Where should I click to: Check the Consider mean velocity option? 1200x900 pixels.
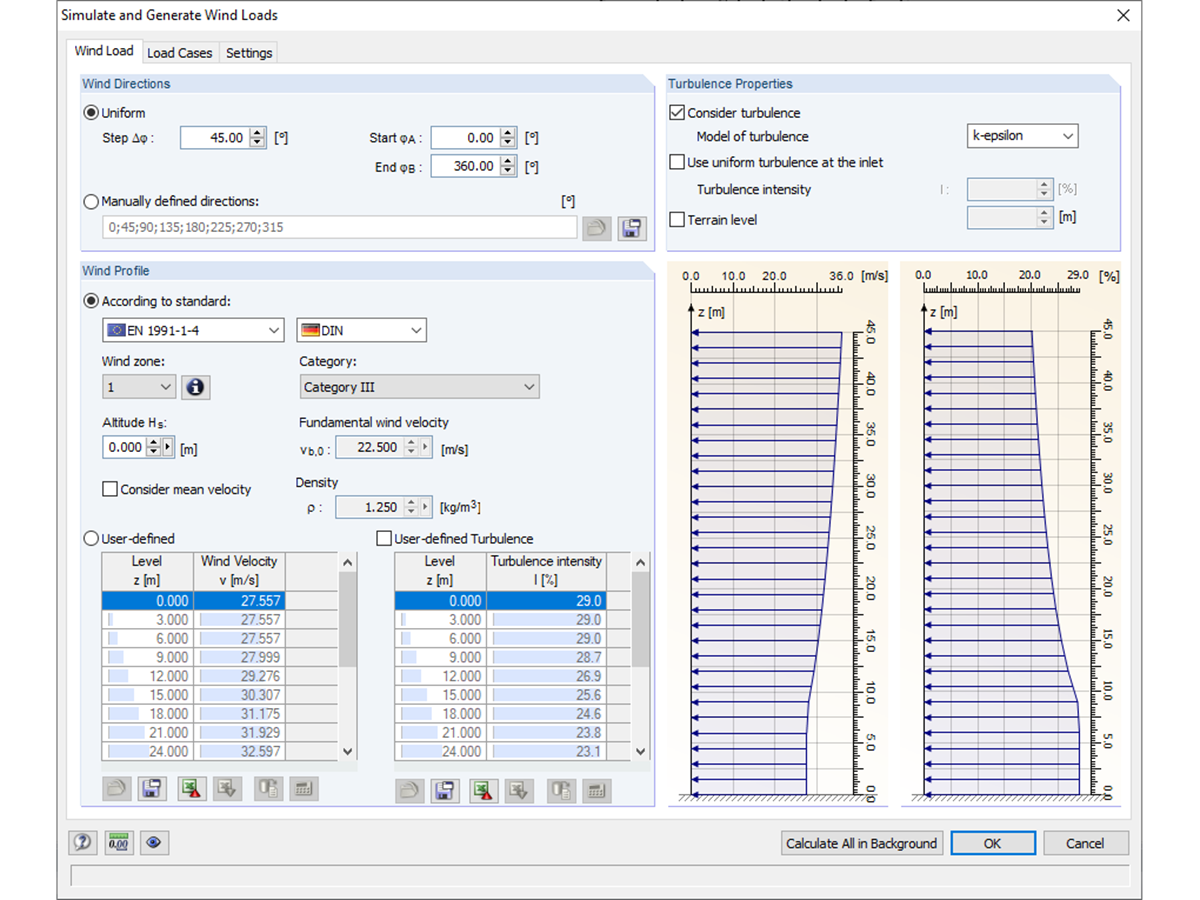pyautogui.click(x=111, y=489)
